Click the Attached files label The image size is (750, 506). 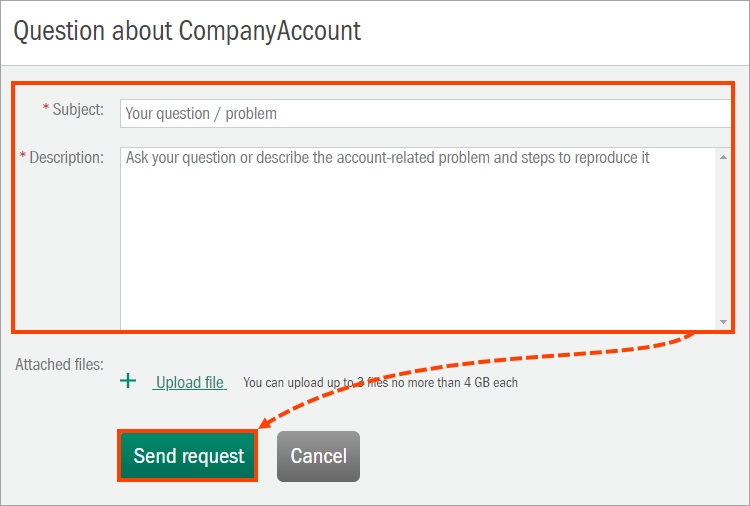point(59,365)
